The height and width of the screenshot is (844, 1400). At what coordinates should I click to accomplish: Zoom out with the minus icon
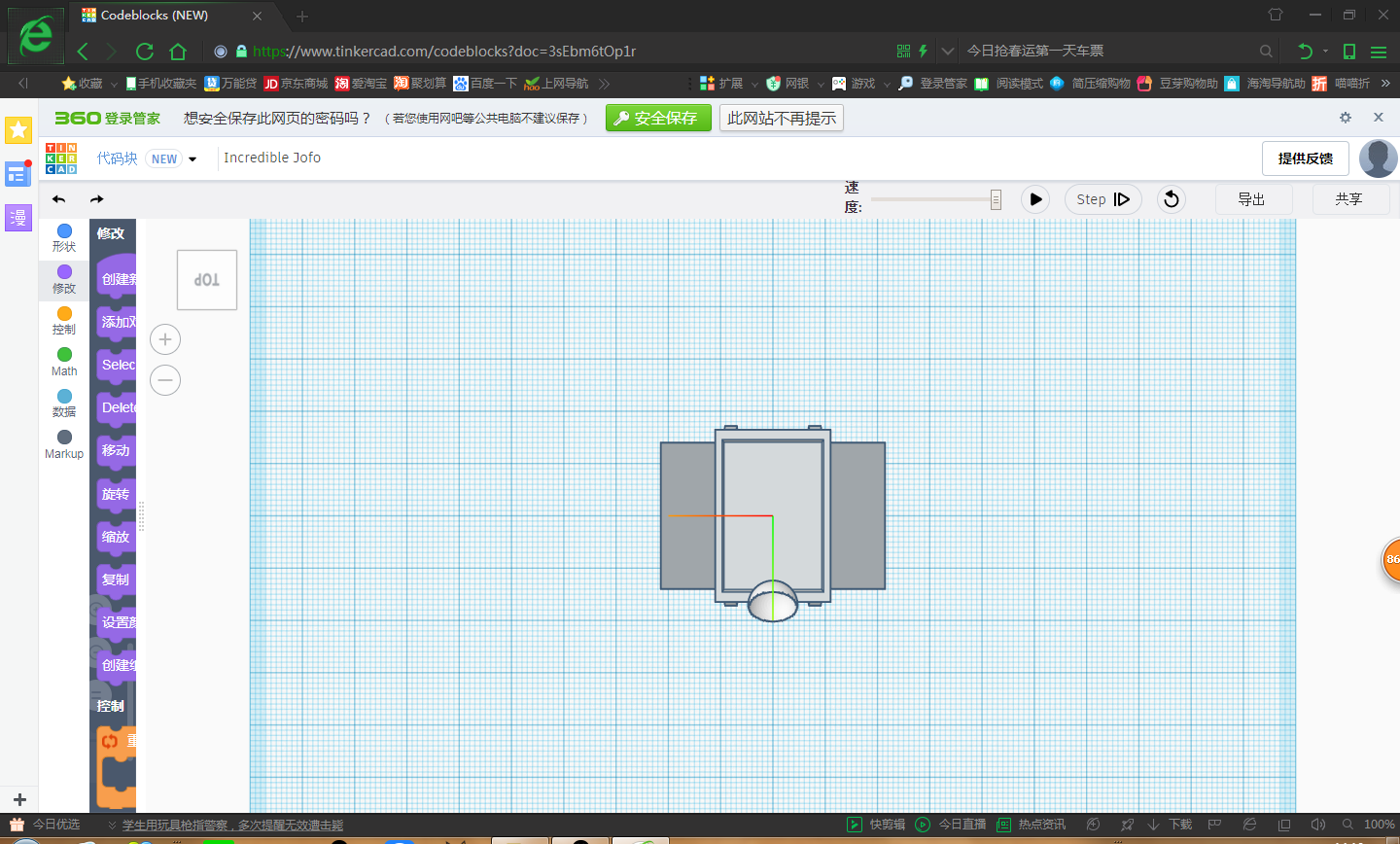click(x=165, y=380)
